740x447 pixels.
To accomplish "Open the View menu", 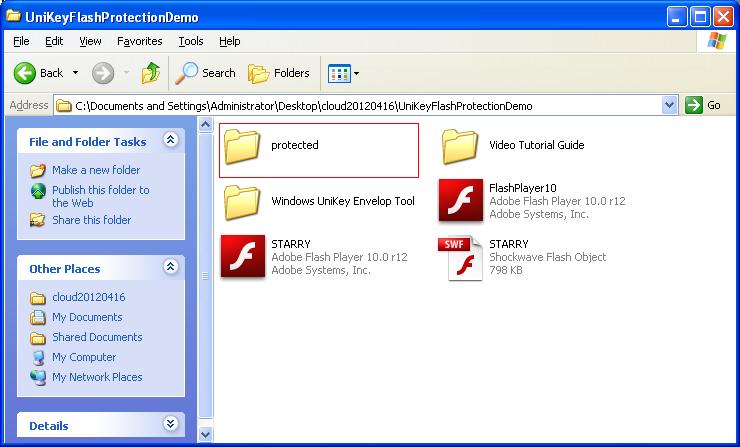I will coord(90,42).
